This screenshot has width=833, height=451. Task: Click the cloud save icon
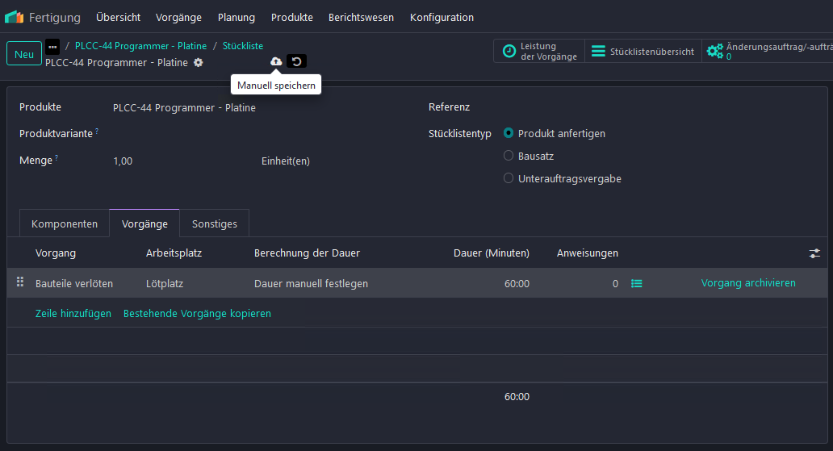(276, 62)
